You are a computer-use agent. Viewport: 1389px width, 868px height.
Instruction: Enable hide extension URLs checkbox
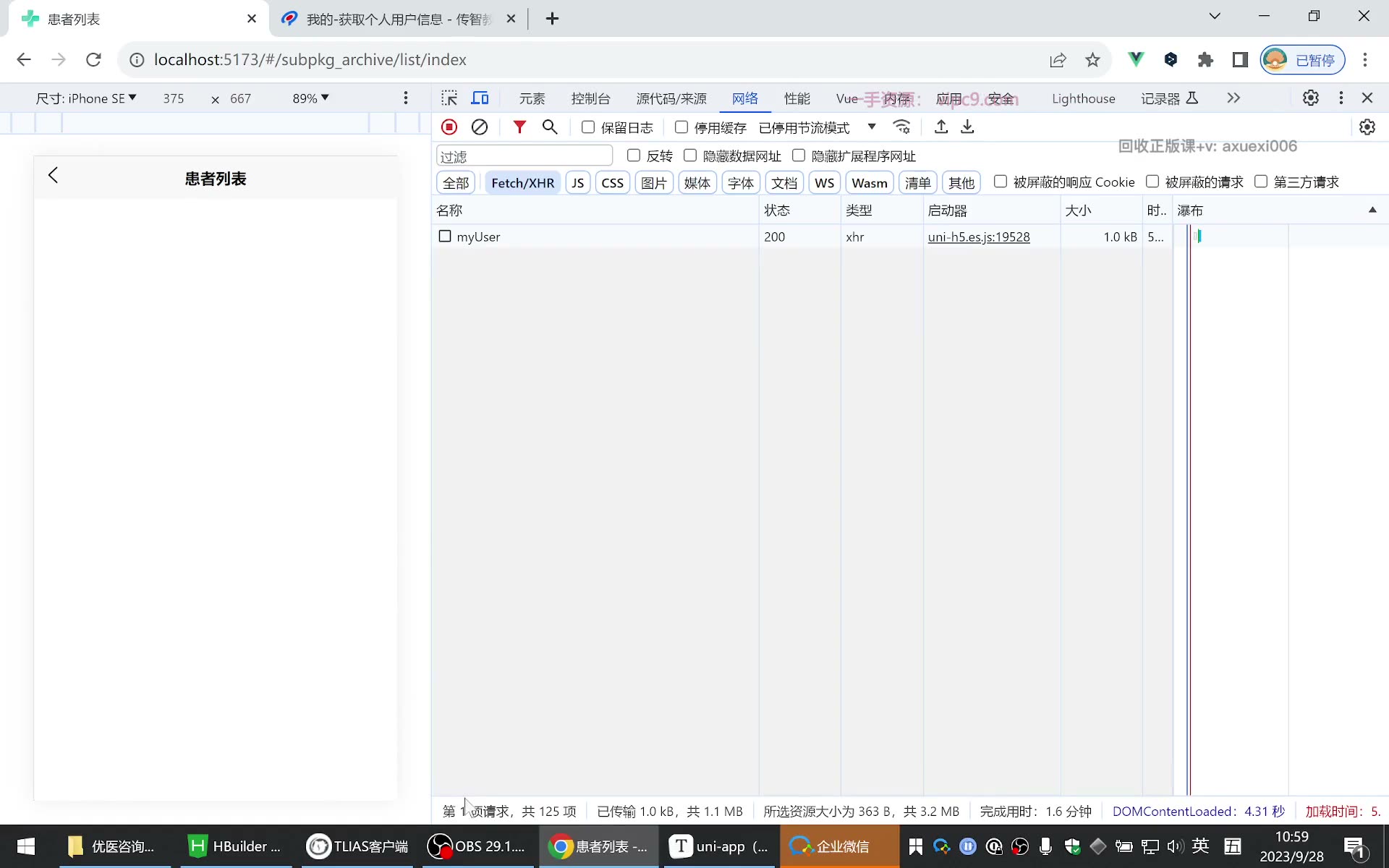(799, 156)
